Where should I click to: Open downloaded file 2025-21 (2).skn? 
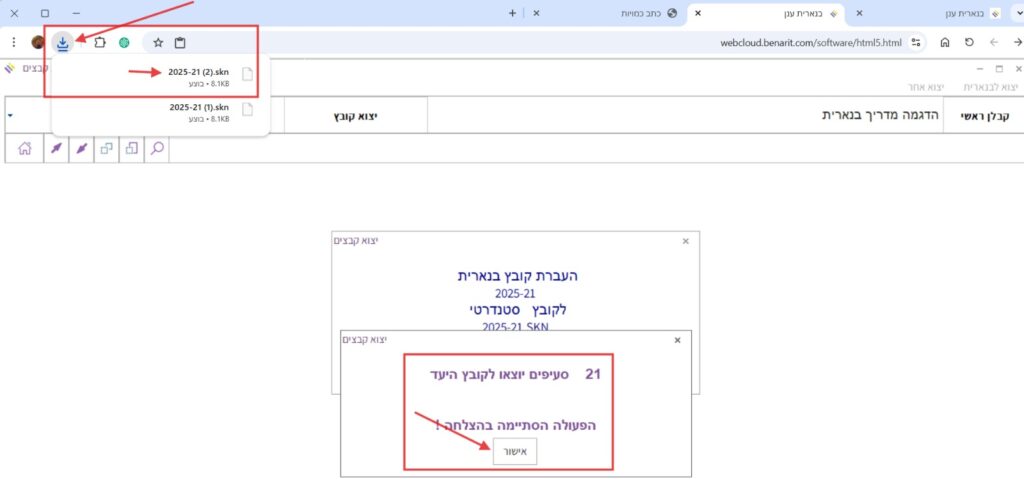[x=200, y=73]
